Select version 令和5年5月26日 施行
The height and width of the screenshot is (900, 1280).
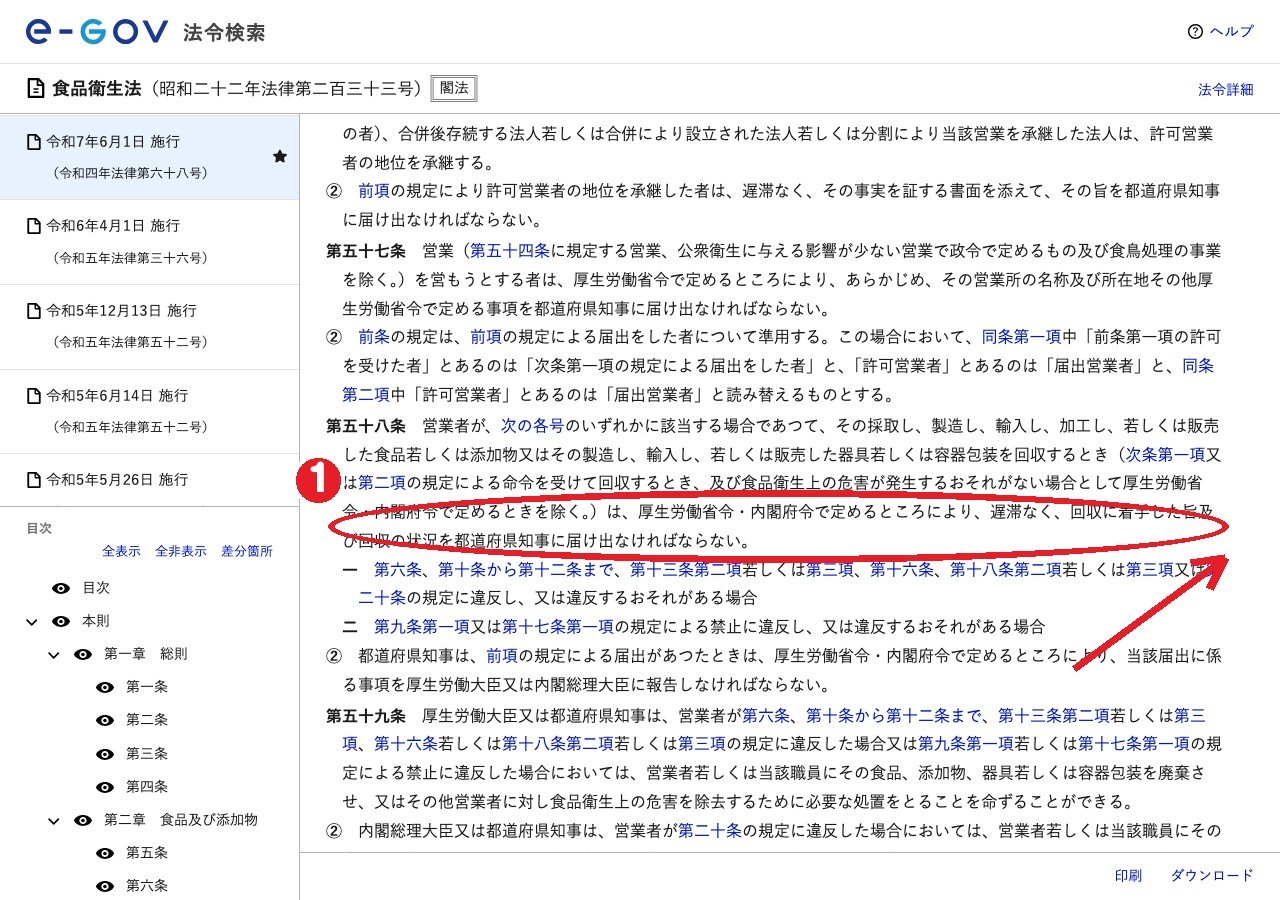point(149,480)
